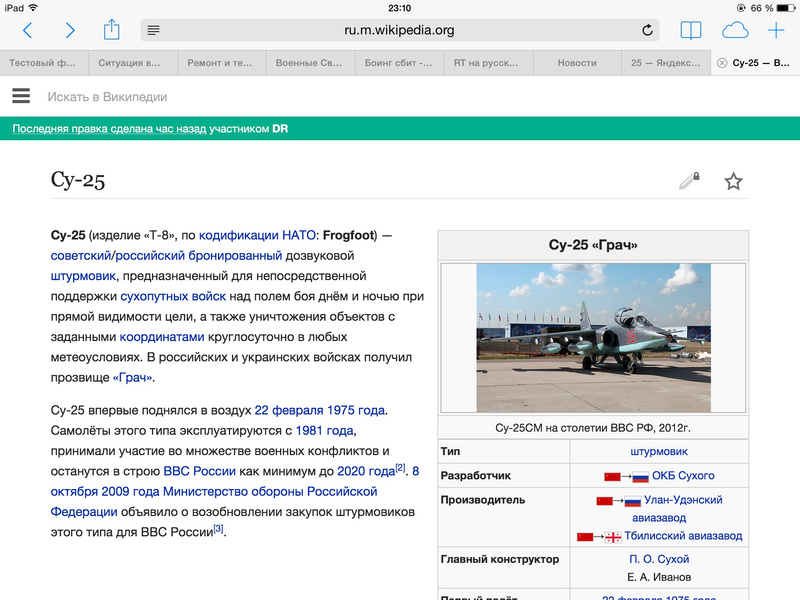The width and height of the screenshot is (800, 600).
Task: Tap the USSR flag icon in the Разработчик row
Action: (x=612, y=477)
